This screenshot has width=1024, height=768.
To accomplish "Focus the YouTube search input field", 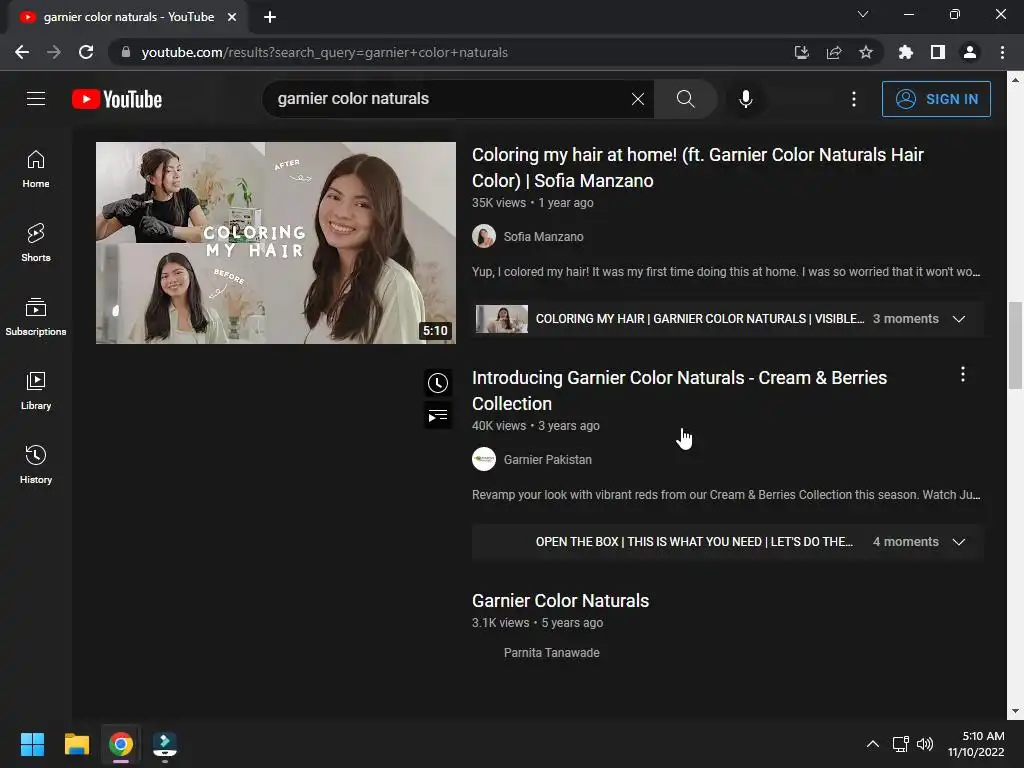I will click(451, 99).
